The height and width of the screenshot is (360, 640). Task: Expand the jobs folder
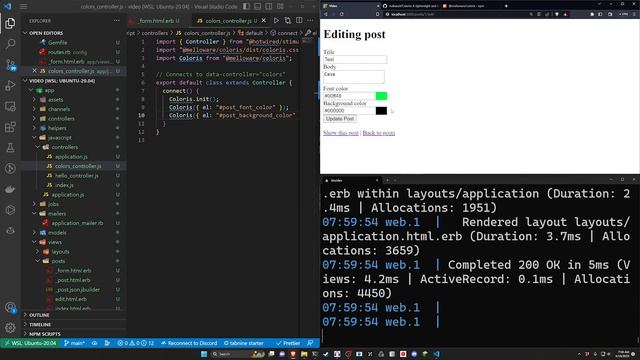click(53, 204)
